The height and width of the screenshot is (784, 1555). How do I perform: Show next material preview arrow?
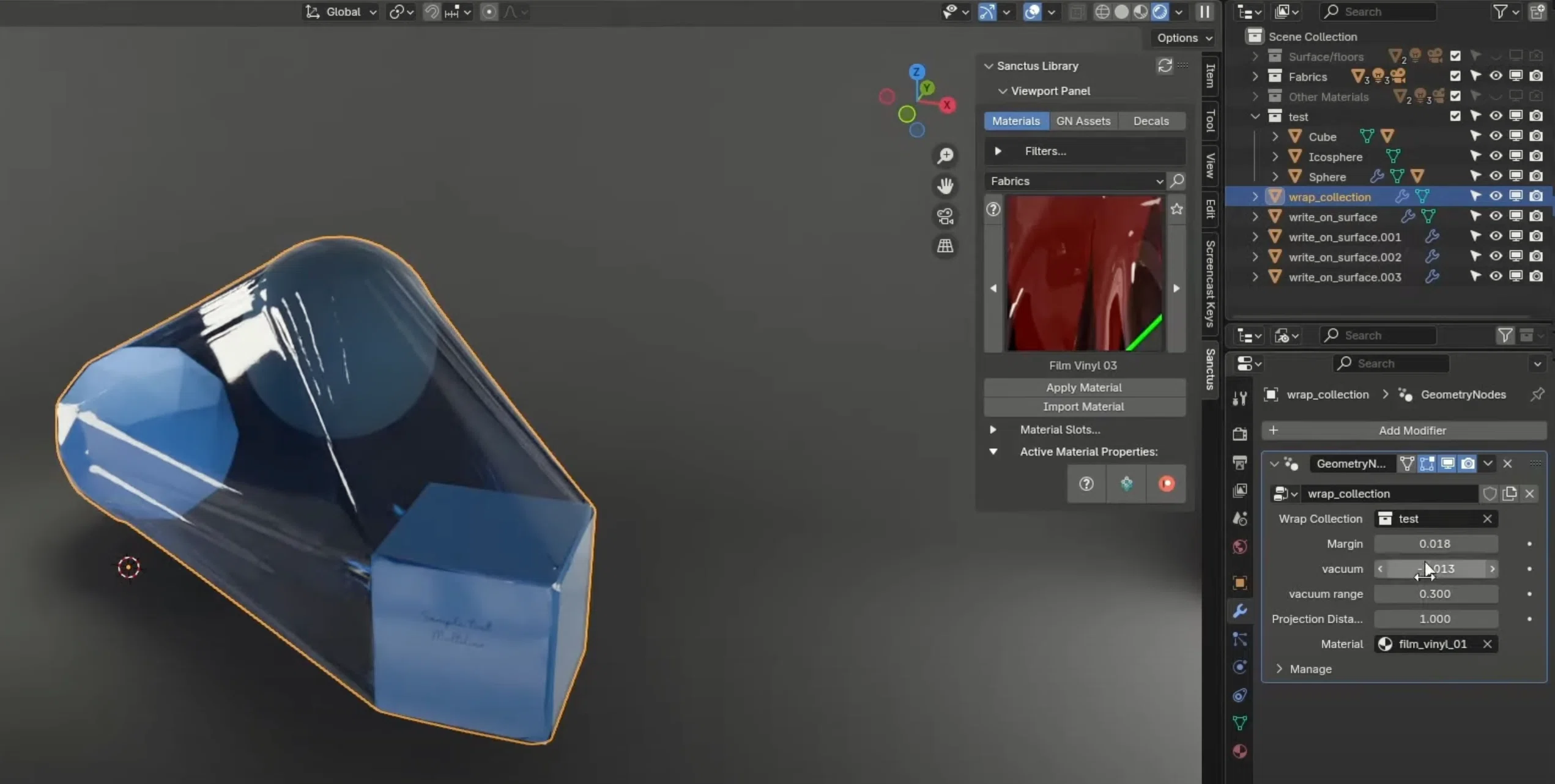(x=1176, y=288)
